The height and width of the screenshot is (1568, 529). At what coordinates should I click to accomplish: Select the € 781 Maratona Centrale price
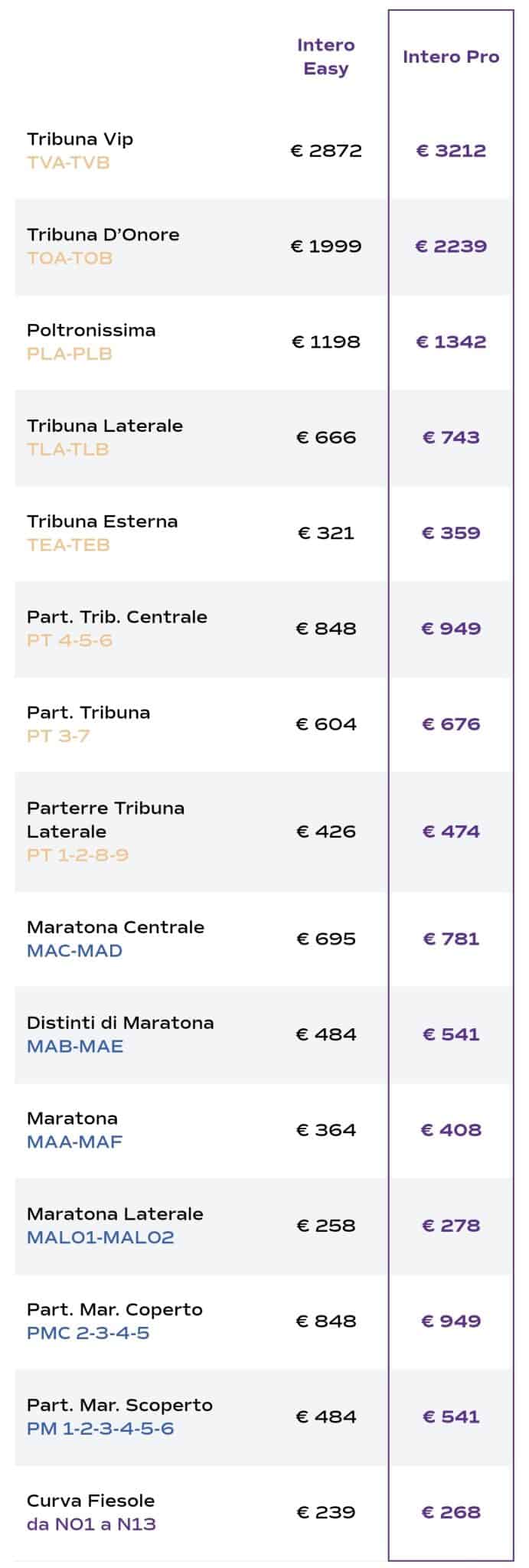(x=450, y=939)
